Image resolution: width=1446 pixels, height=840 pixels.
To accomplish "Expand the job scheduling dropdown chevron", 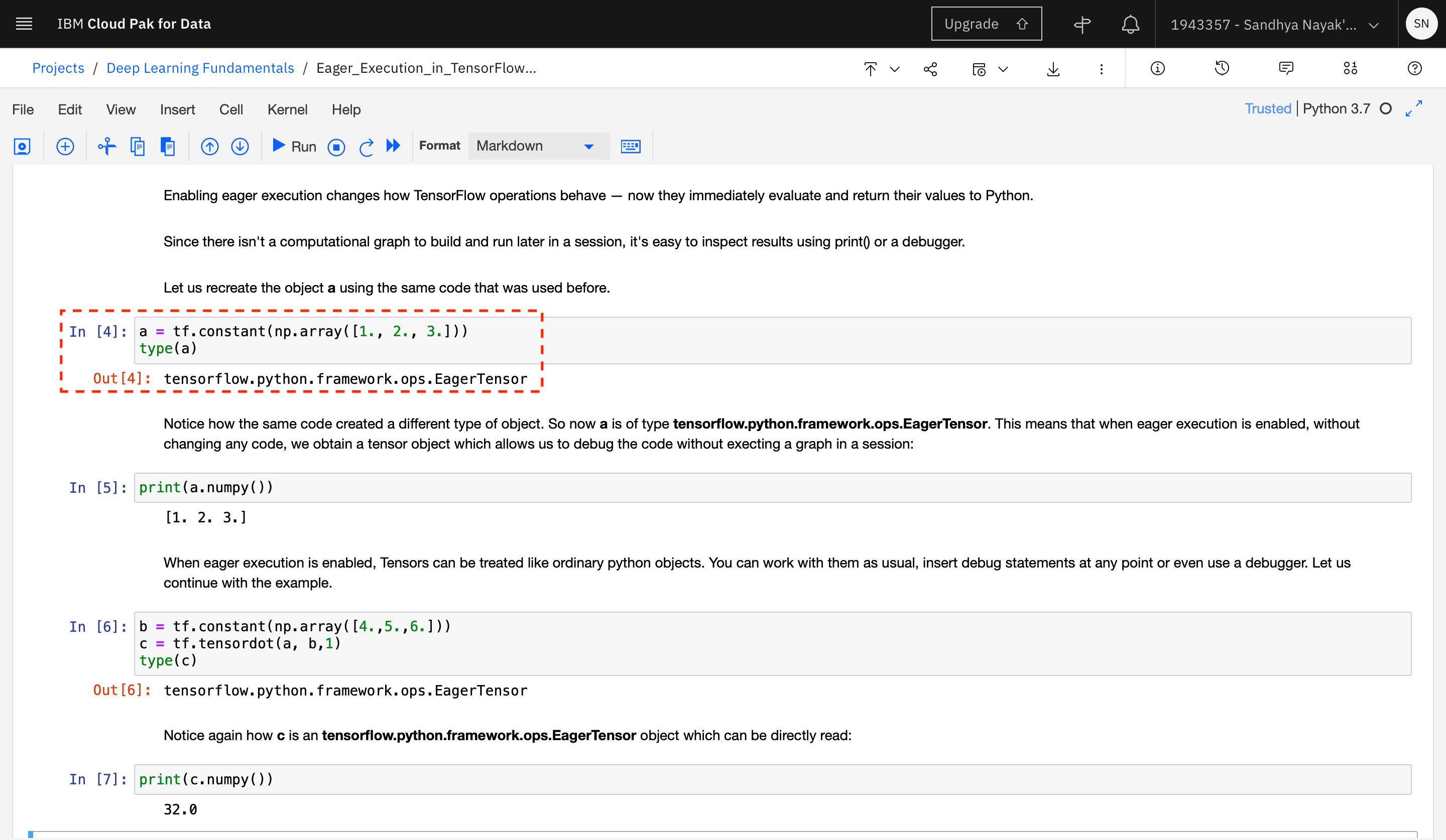I will point(1003,69).
